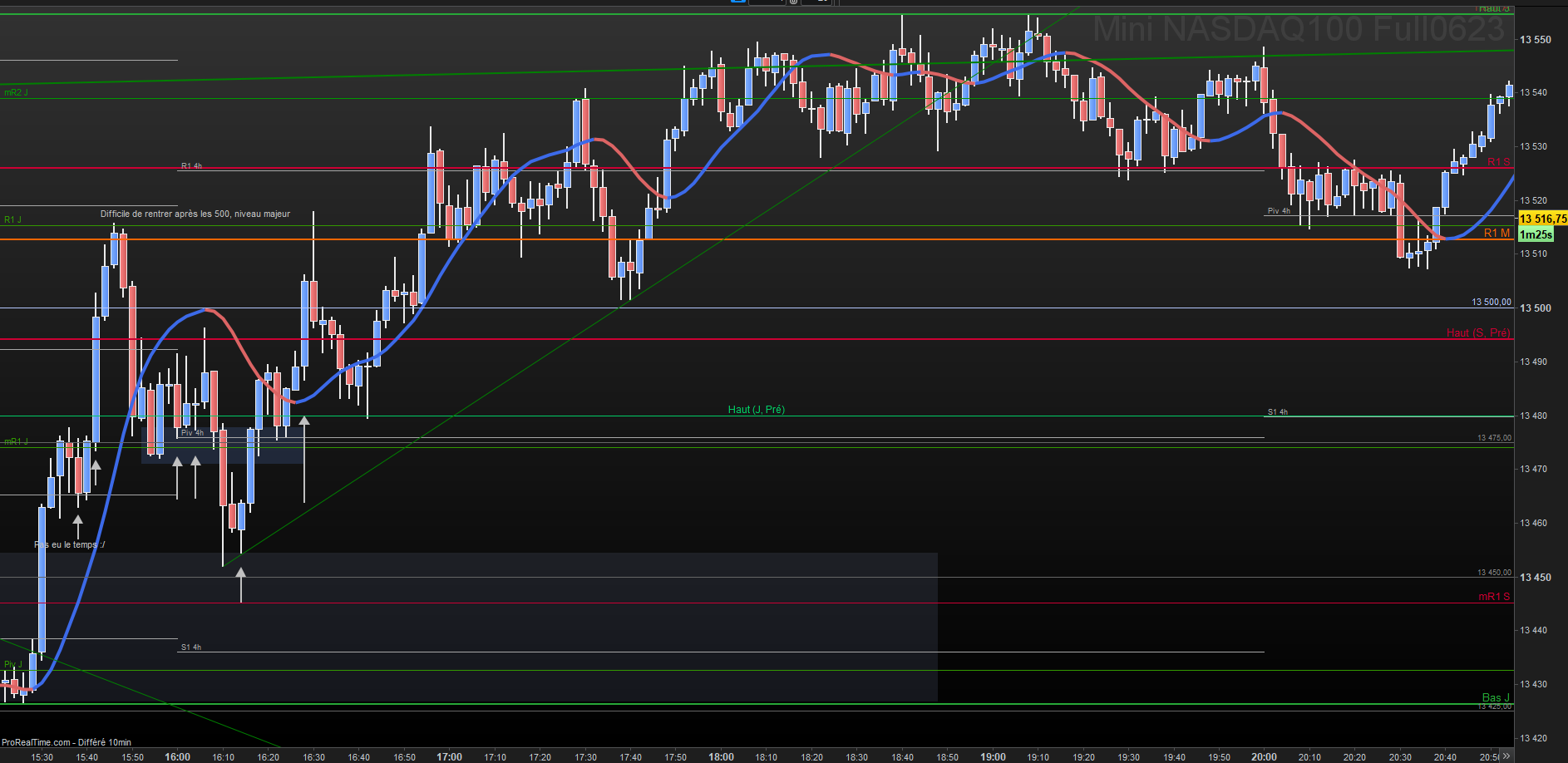Viewport: 1568px width, 763px height.
Task: Click the 13 440 price axis tick
Action: [1534, 630]
